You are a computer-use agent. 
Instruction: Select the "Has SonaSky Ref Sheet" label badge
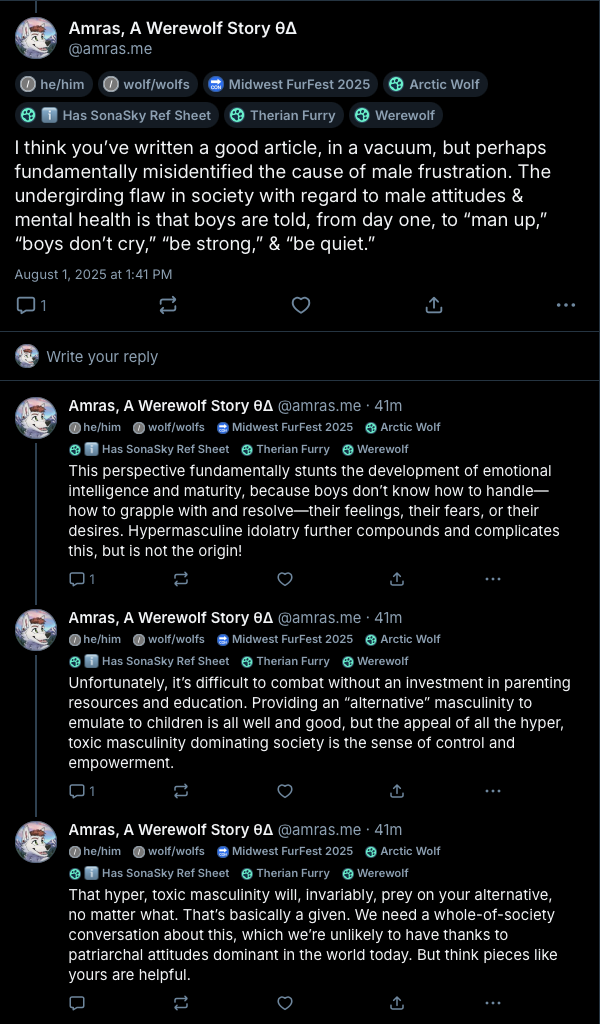click(117, 115)
